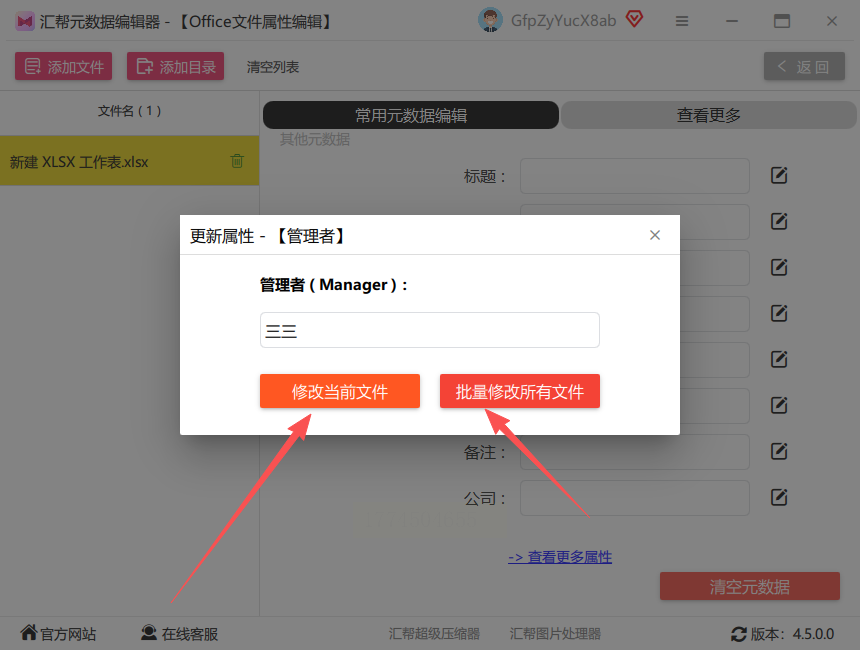Click the 添加文件 button
860x650 pixels.
[x=64, y=66]
